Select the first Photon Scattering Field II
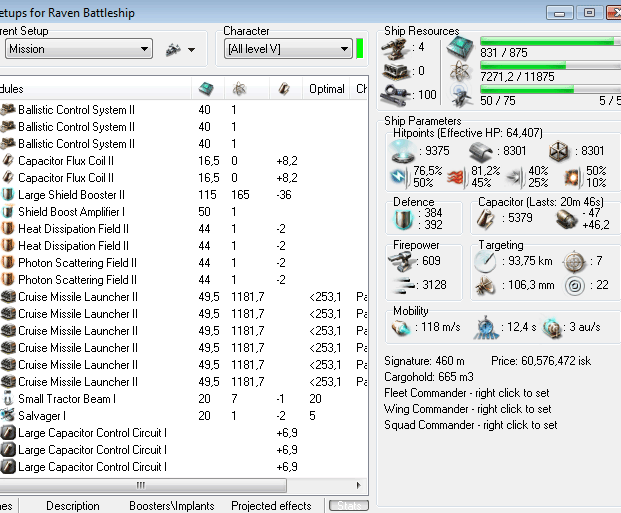621x513 pixels. (184, 263)
